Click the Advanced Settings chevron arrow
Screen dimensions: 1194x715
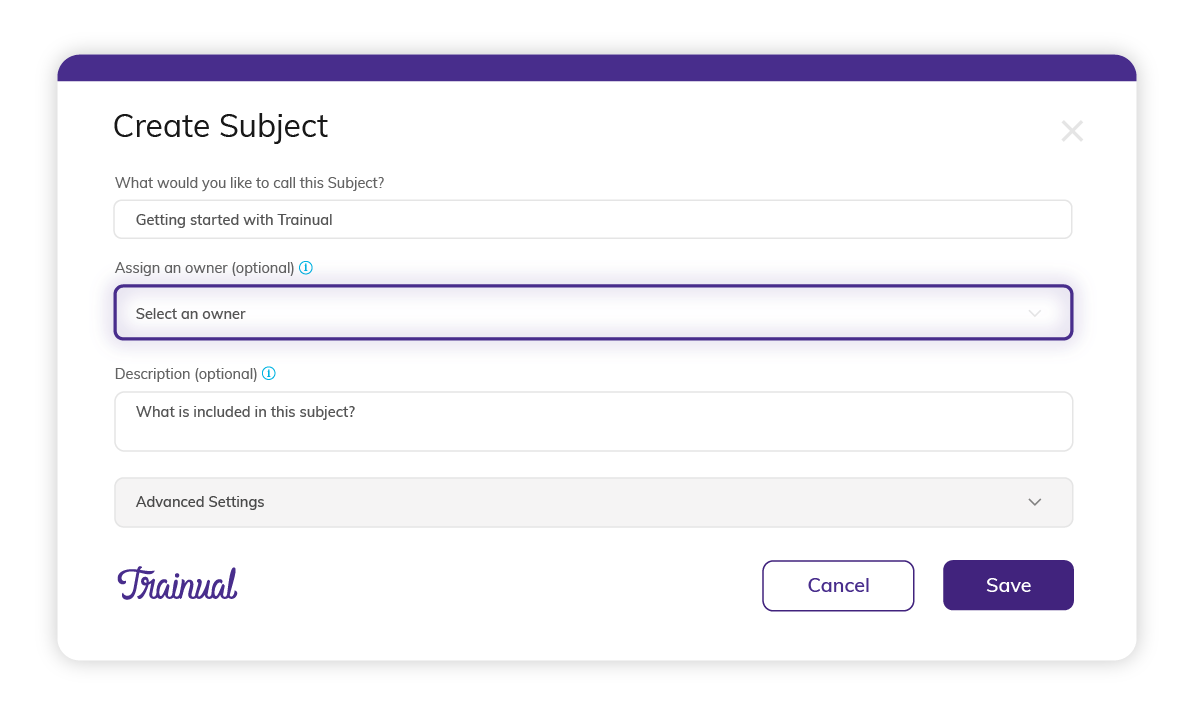click(x=1035, y=502)
